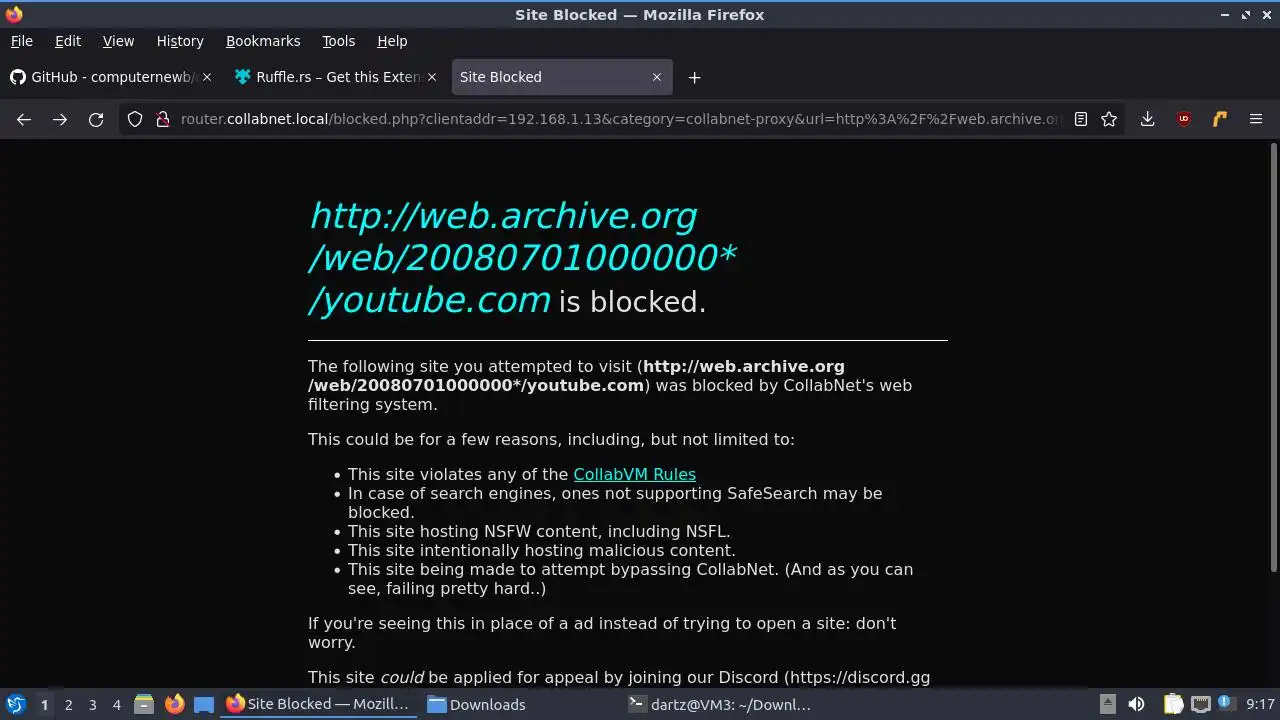Switch to workspace 2
Image resolution: width=1280 pixels, height=720 pixels.
(x=68, y=704)
